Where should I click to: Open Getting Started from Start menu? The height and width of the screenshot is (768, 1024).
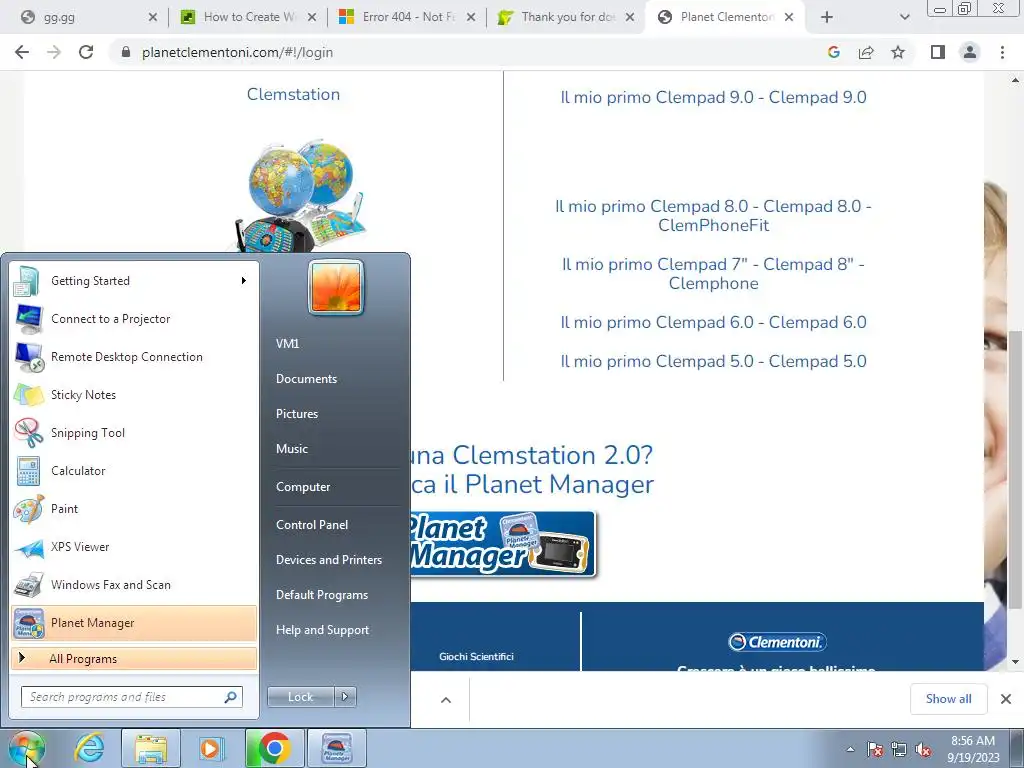tap(134, 281)
